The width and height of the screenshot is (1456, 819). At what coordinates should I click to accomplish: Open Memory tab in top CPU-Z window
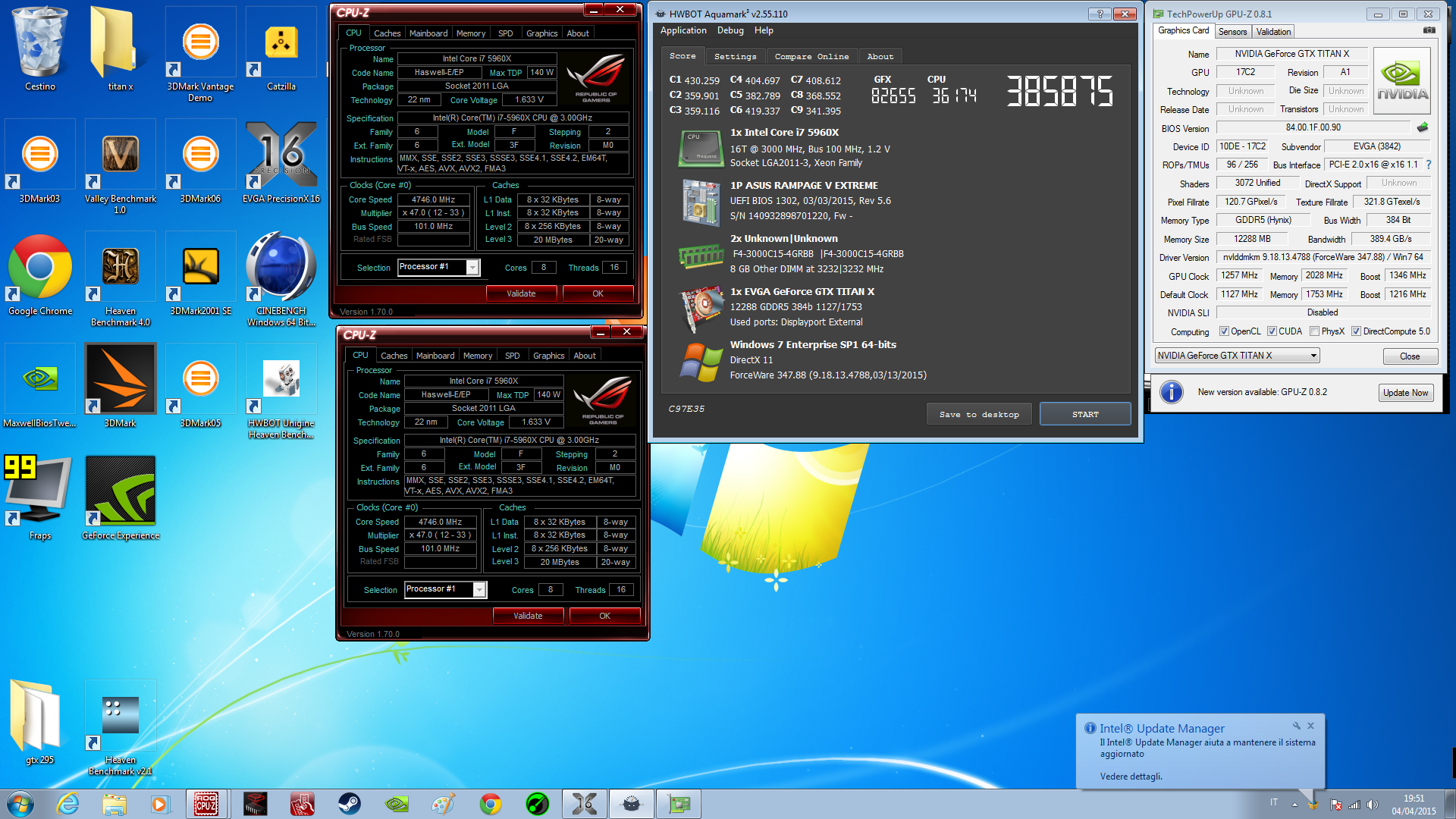(471, 33)
